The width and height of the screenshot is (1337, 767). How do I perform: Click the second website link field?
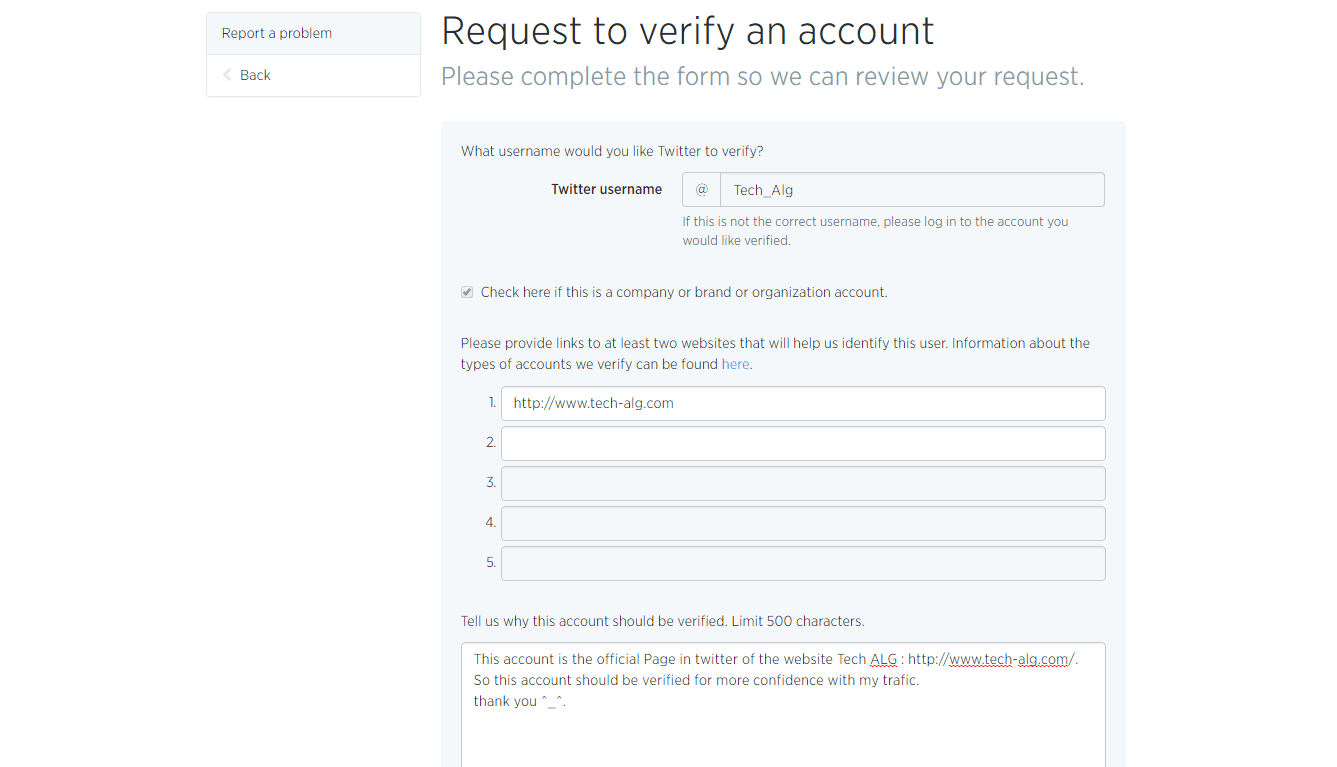pos(803,443)
